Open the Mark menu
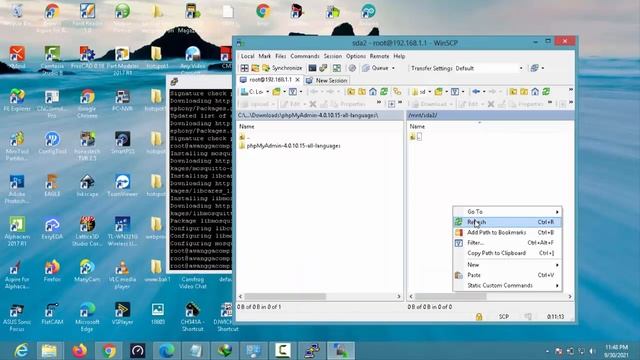The height and width of the screenshot is (360, 640). click(264, 56)
